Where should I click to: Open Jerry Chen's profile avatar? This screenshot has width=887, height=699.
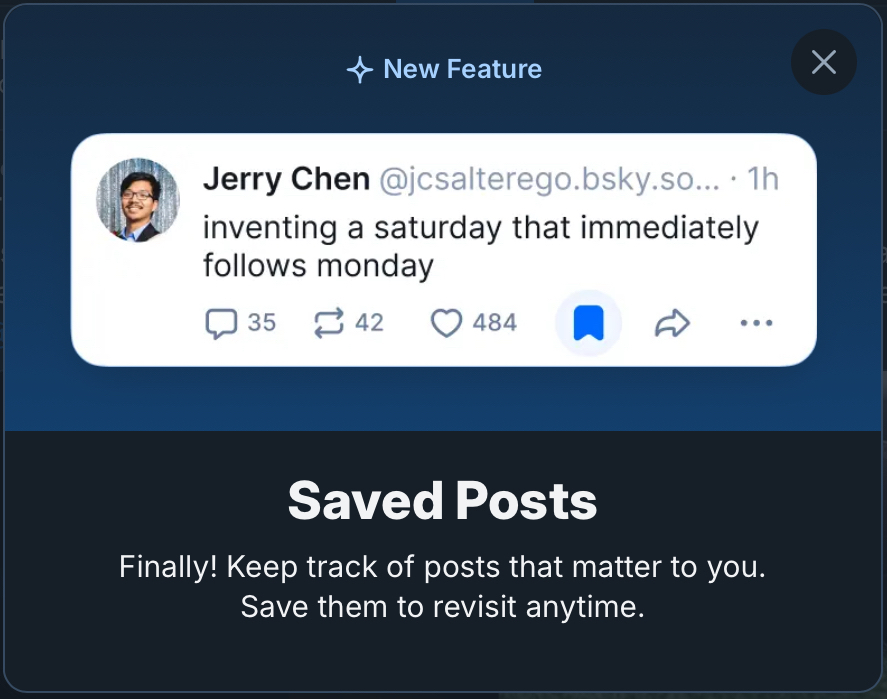click(x=138, y=200)
